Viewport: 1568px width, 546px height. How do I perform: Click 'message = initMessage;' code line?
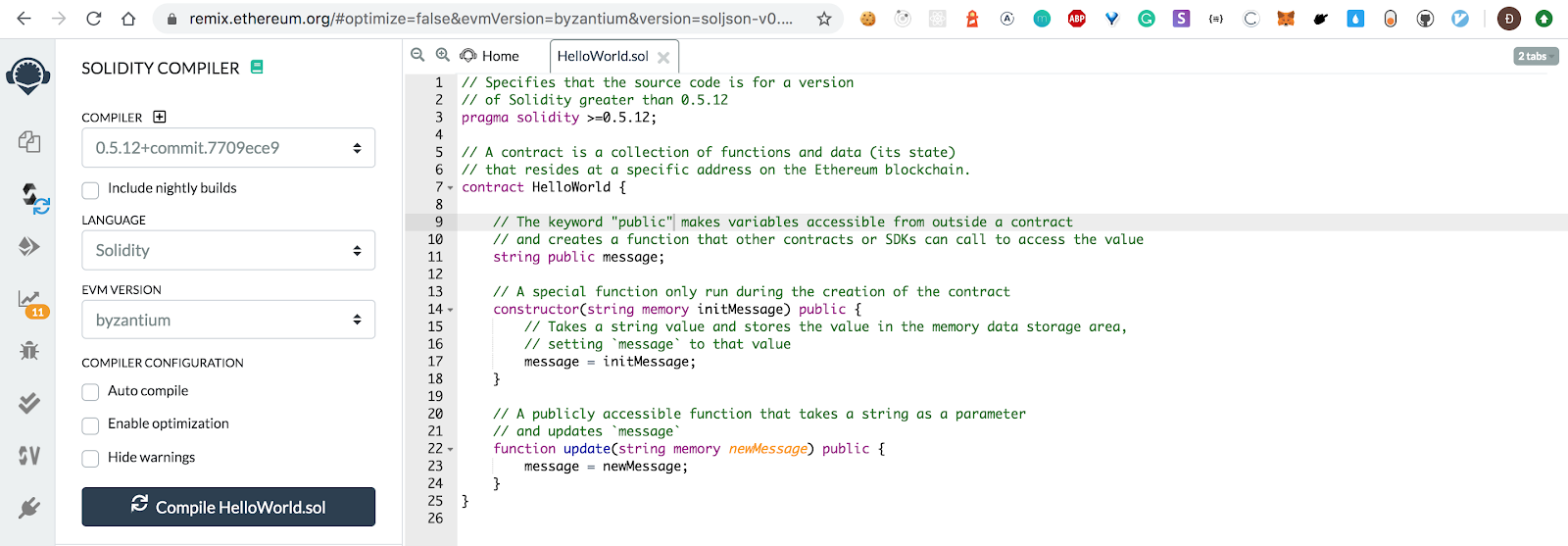click(610, 362)
